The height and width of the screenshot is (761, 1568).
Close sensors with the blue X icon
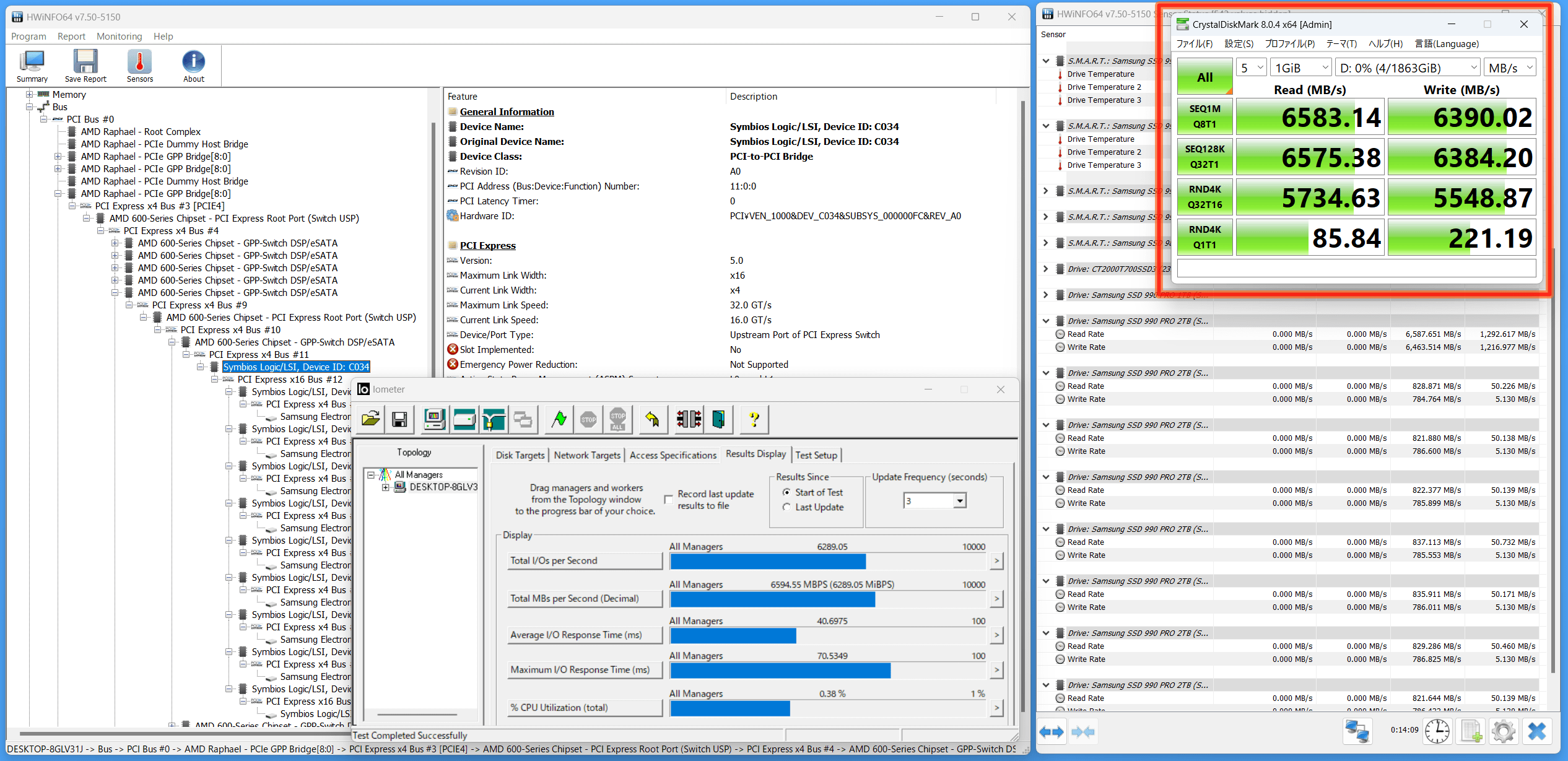point(1537,731)
